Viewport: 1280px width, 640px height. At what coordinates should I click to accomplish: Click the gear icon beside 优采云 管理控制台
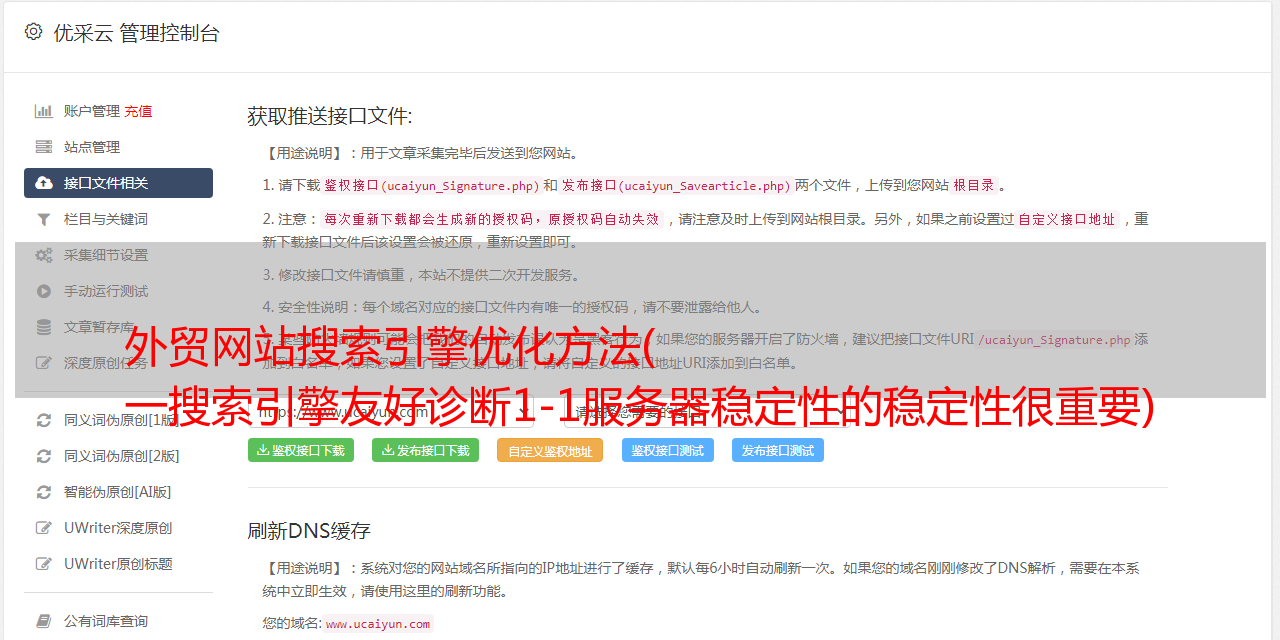33,32
